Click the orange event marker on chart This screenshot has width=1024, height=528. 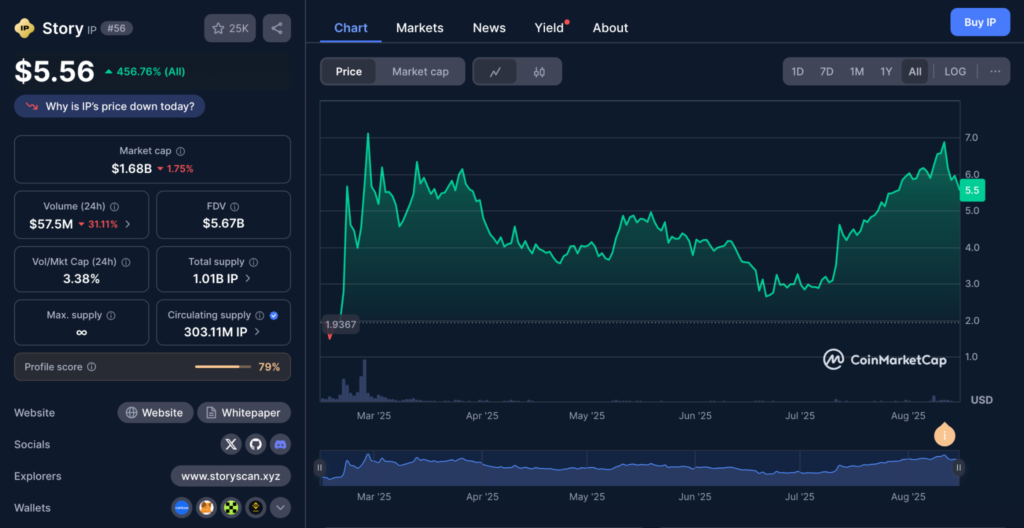pos(944,435)
